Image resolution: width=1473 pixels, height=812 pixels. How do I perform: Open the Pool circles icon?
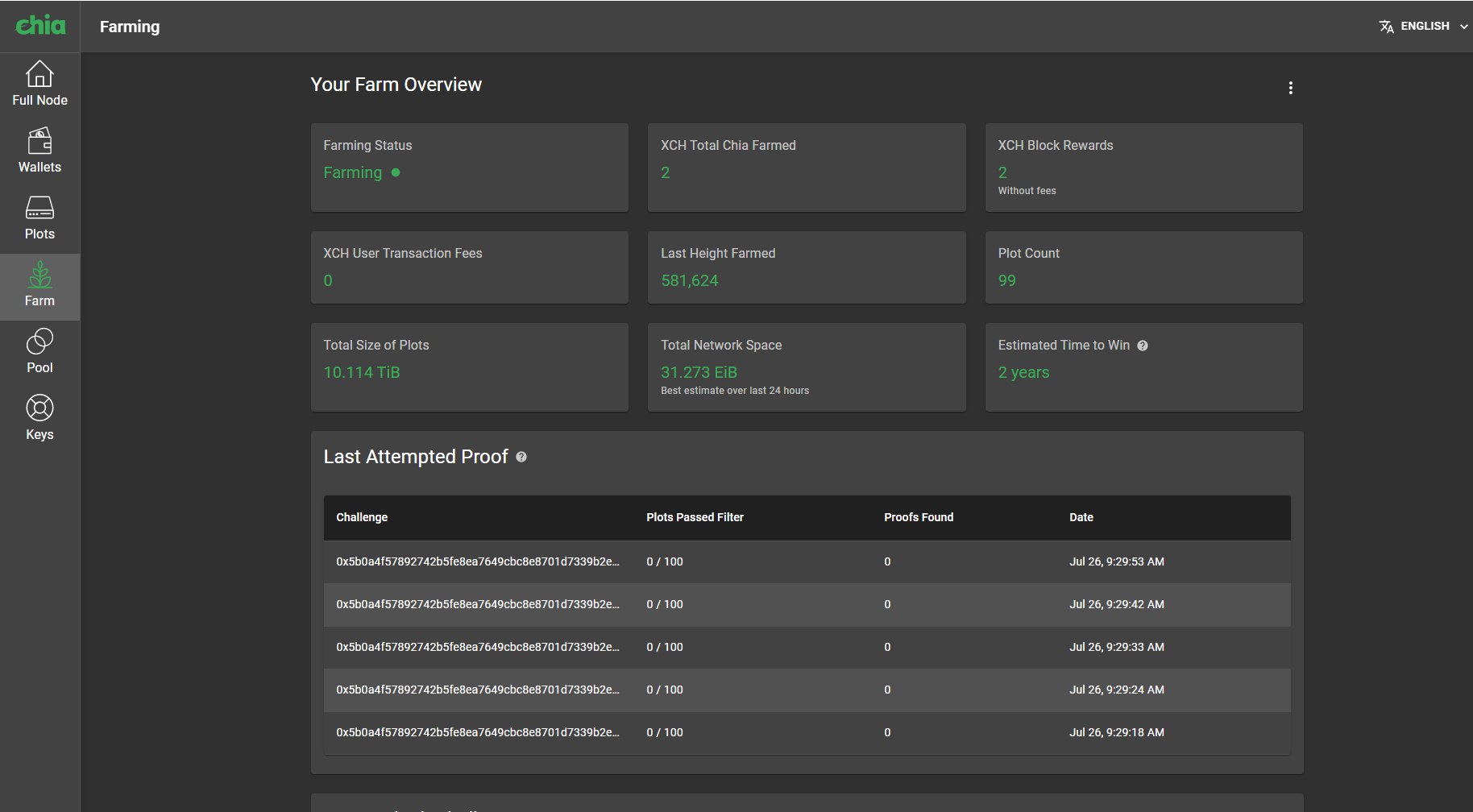pos(39,342)
